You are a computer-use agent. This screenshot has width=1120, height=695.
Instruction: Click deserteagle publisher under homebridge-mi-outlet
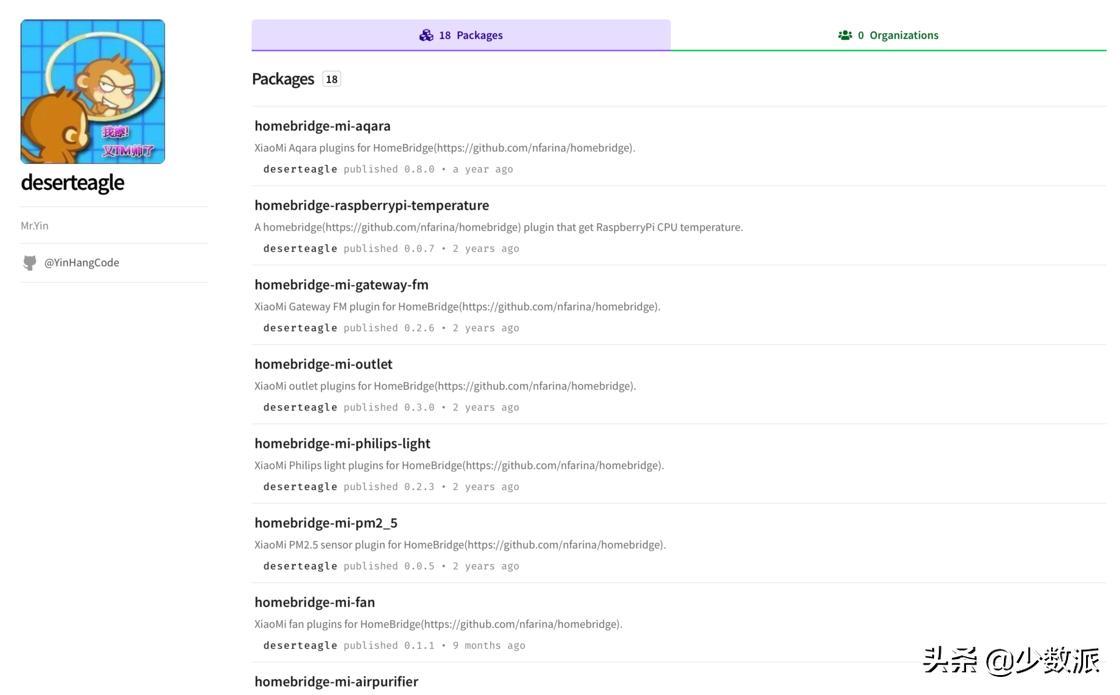(300, 408)
